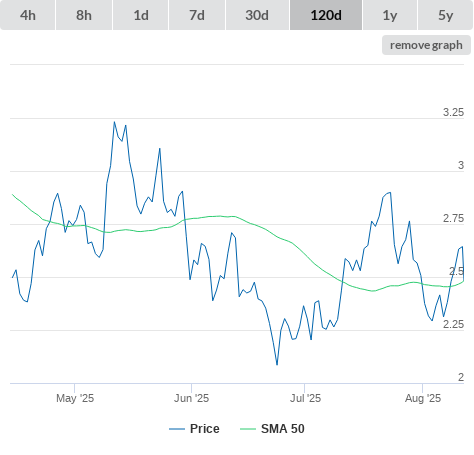Click the active 120d tab
This screenshot has height=455, width=474.
point(326,15)
